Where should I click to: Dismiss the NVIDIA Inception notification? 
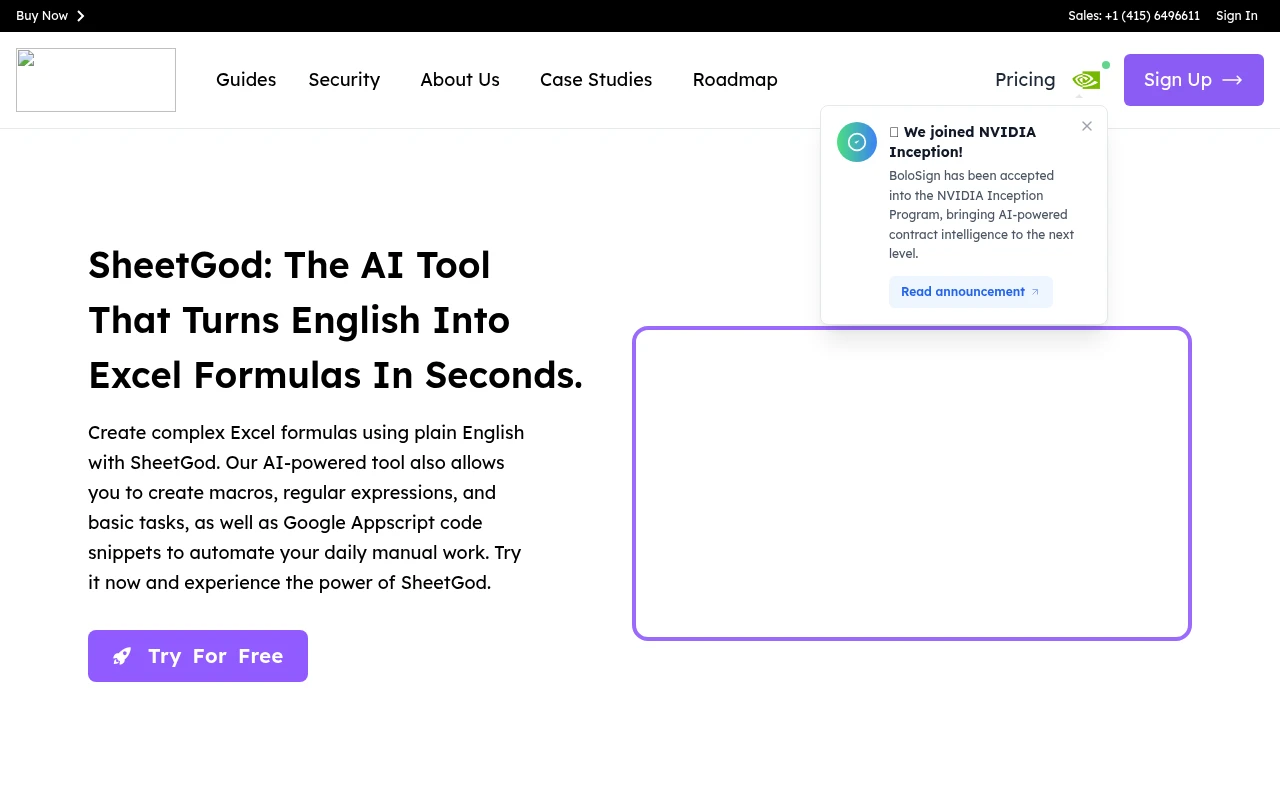(1087, 126)
